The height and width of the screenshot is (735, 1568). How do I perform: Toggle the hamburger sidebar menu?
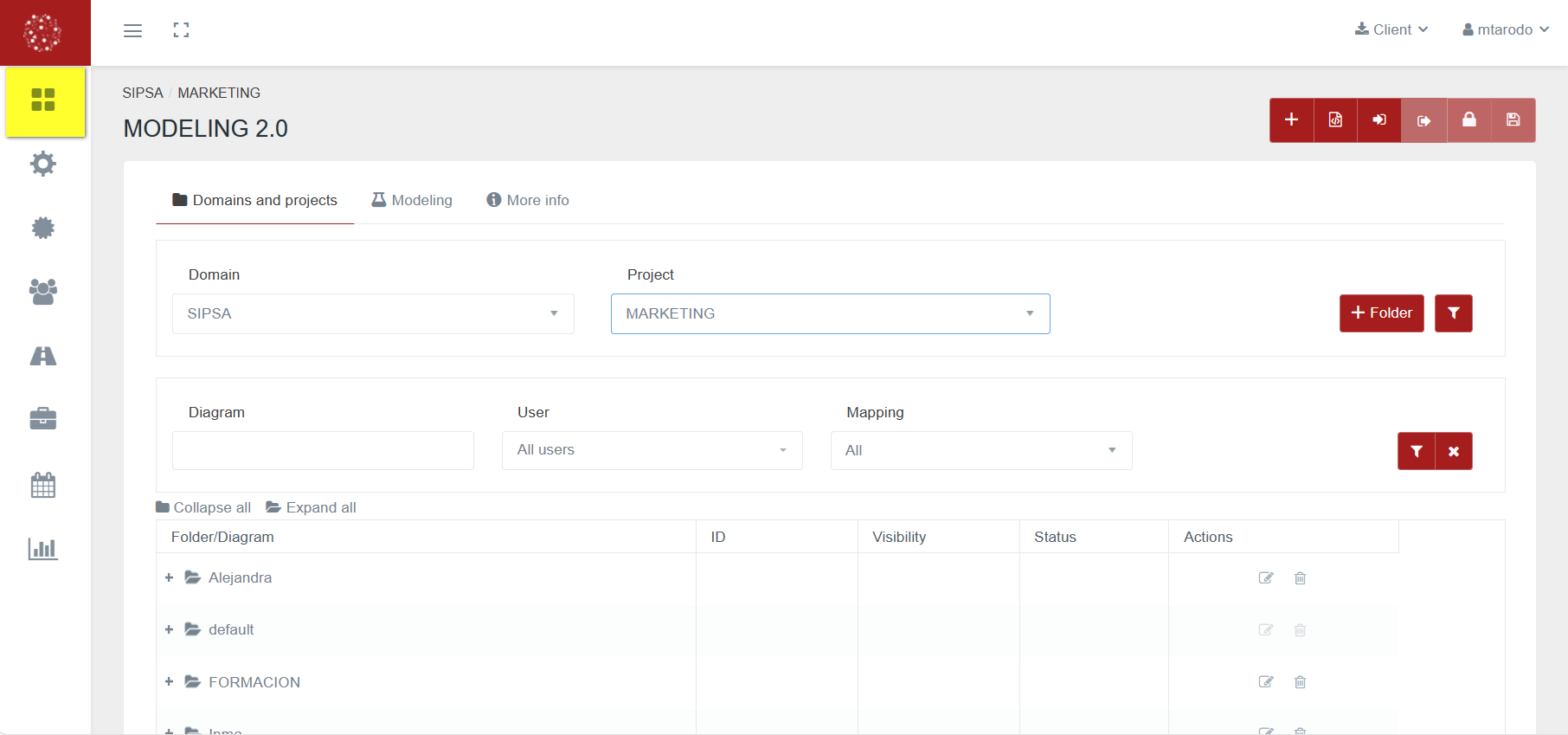tap(132, 30)
